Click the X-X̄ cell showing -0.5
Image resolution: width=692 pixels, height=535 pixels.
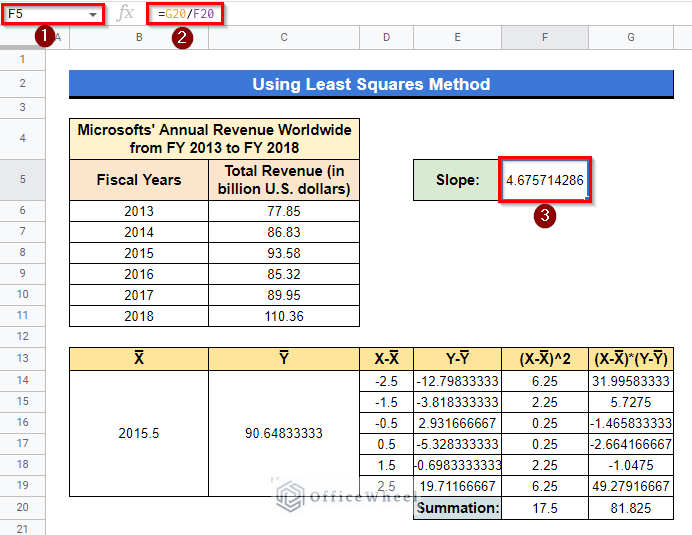tap(386, 423)
